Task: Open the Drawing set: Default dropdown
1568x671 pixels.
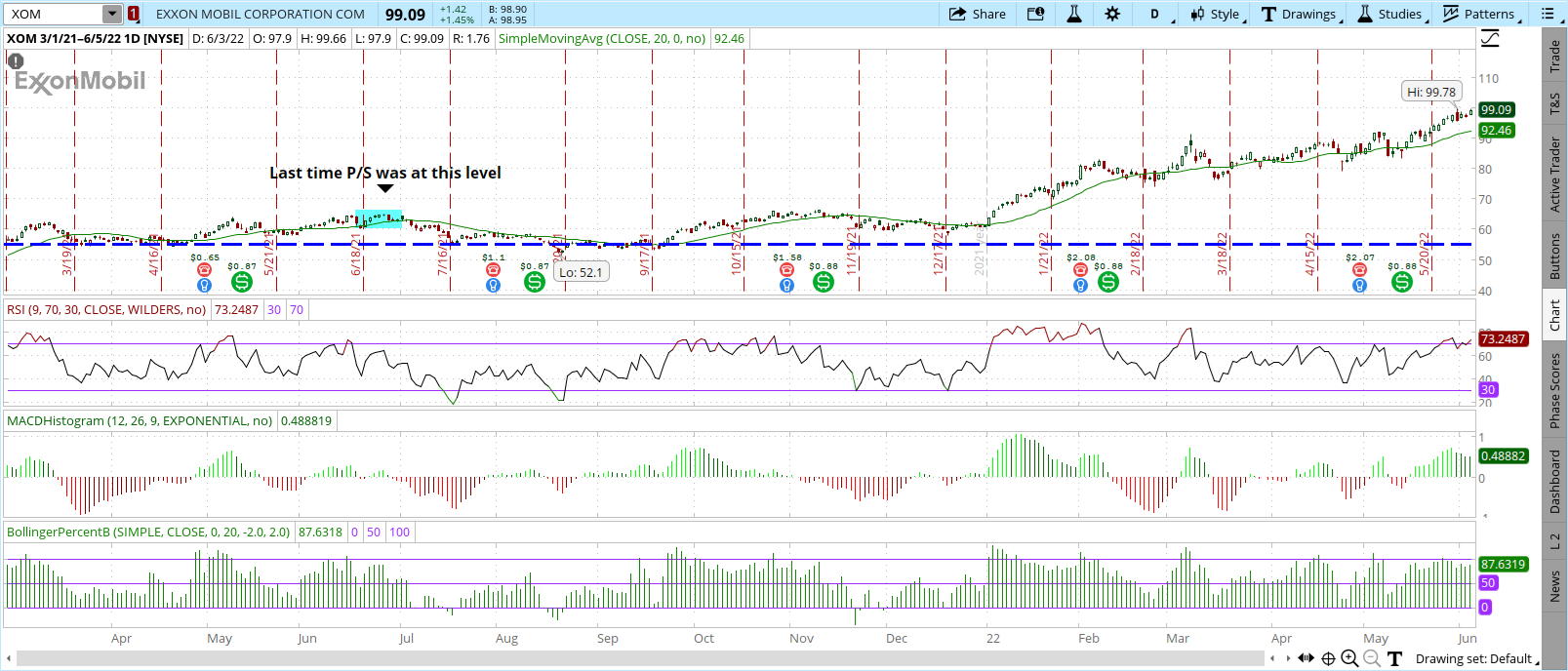Action: pyautogui.click(x=1477, y=658)
